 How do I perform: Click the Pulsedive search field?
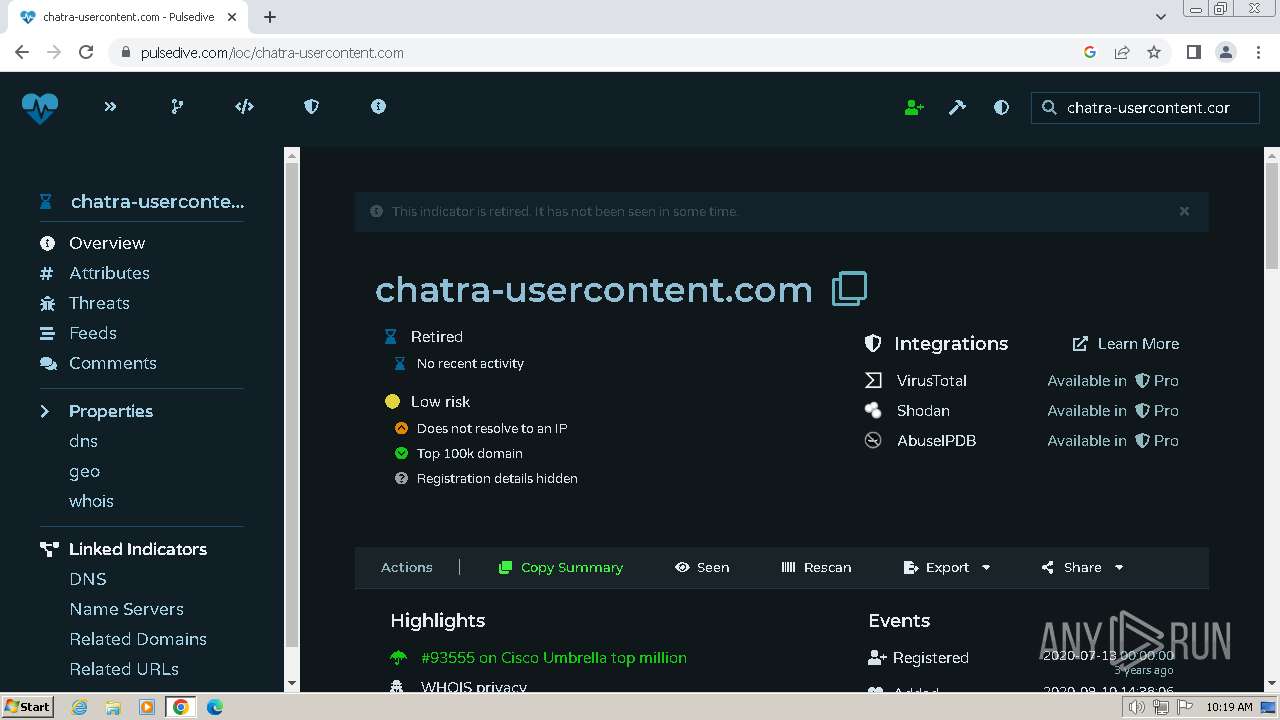click(1145, 107)
